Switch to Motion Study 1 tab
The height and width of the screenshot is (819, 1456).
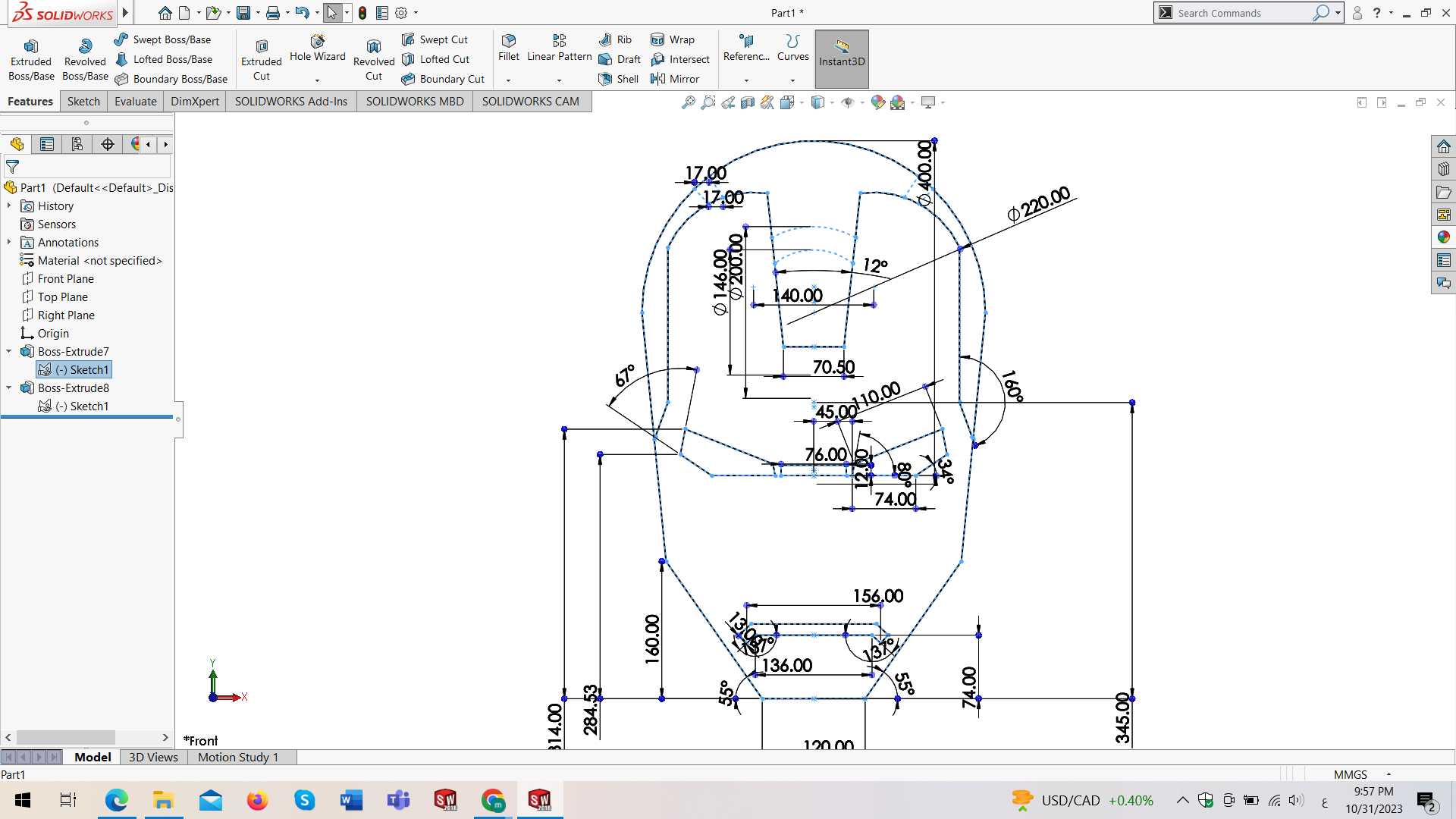click(238, 757)
